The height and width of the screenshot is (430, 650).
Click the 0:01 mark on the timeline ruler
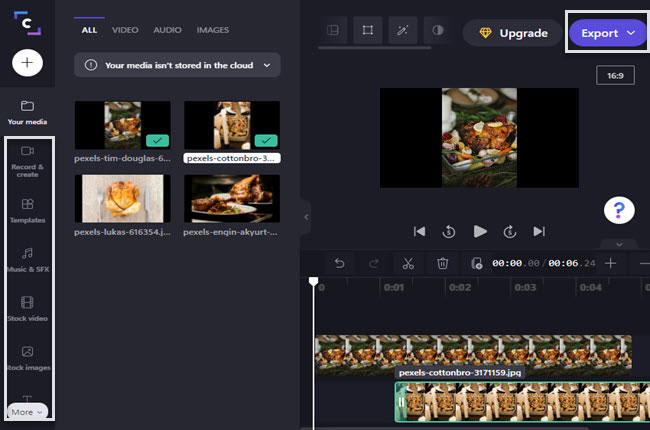tap(393, 287)
